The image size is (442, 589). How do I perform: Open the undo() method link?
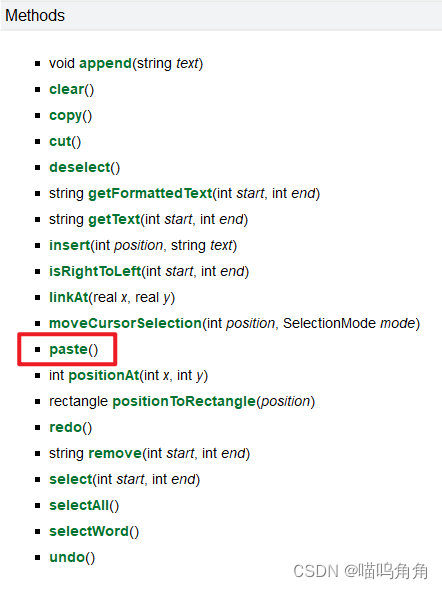(67, 557)
